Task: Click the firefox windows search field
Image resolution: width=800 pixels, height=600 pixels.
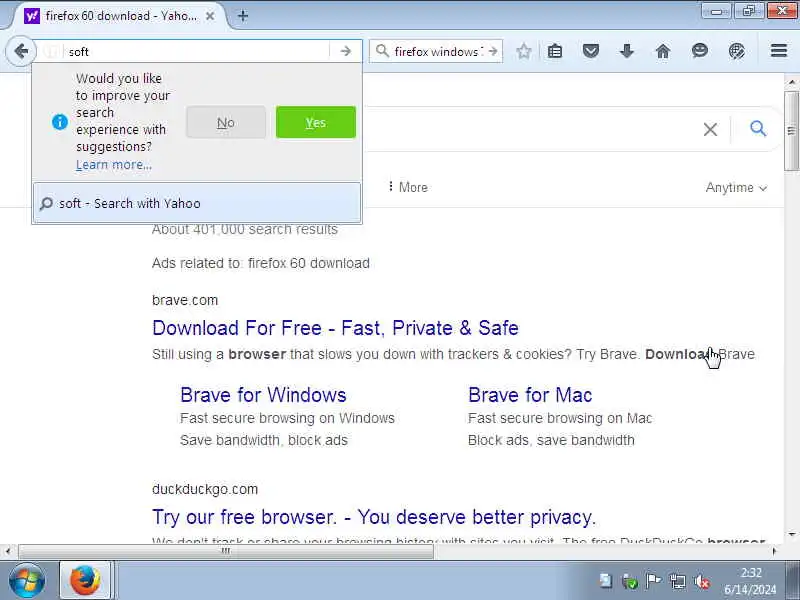Action: click(x=436, y=51)
